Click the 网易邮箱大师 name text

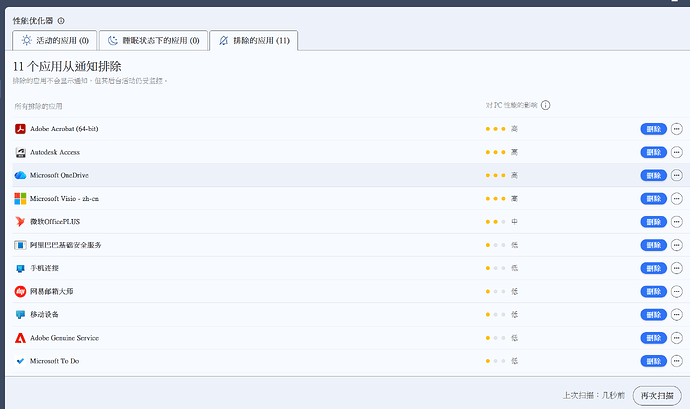pyautogui.click(x=51, y=291)
